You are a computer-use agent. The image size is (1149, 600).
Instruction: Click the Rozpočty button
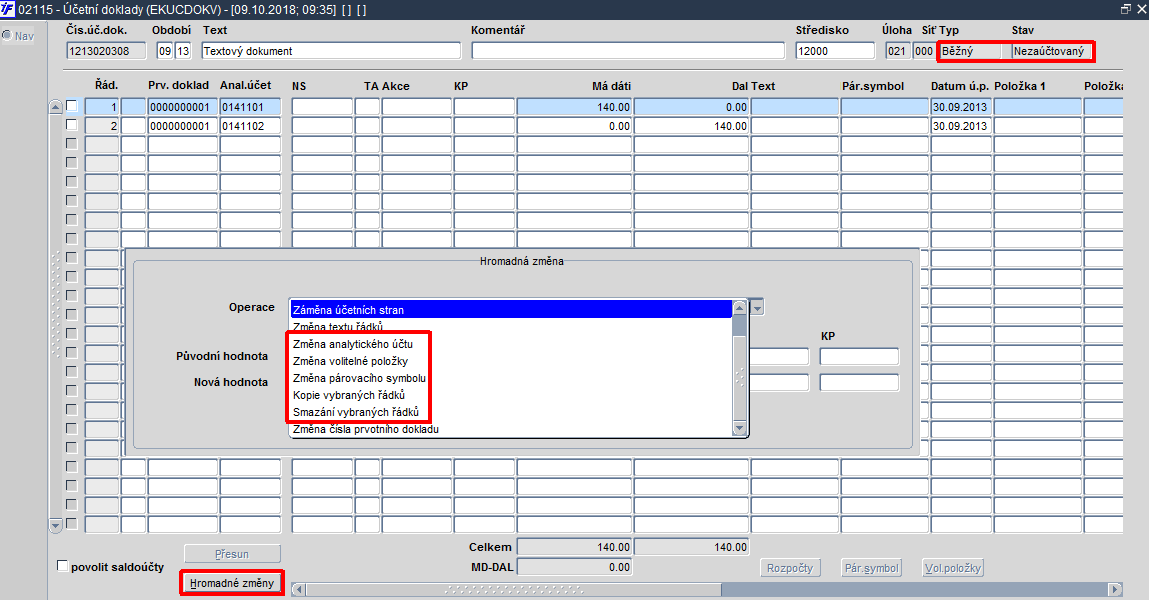point(790,568)
